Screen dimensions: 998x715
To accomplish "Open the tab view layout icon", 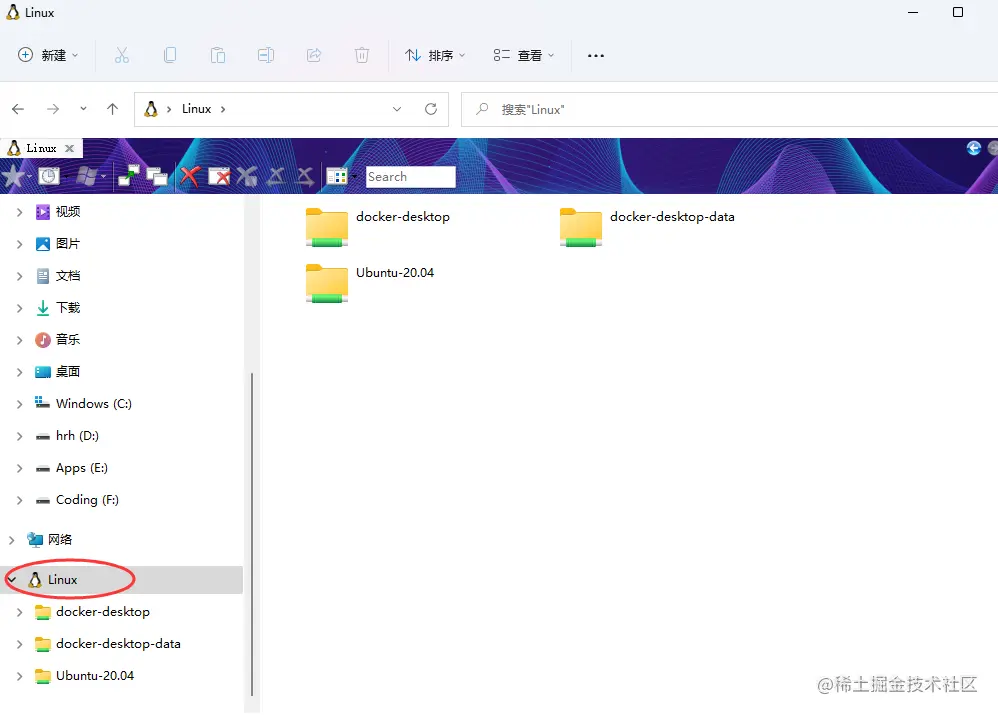I will (337, 176).
